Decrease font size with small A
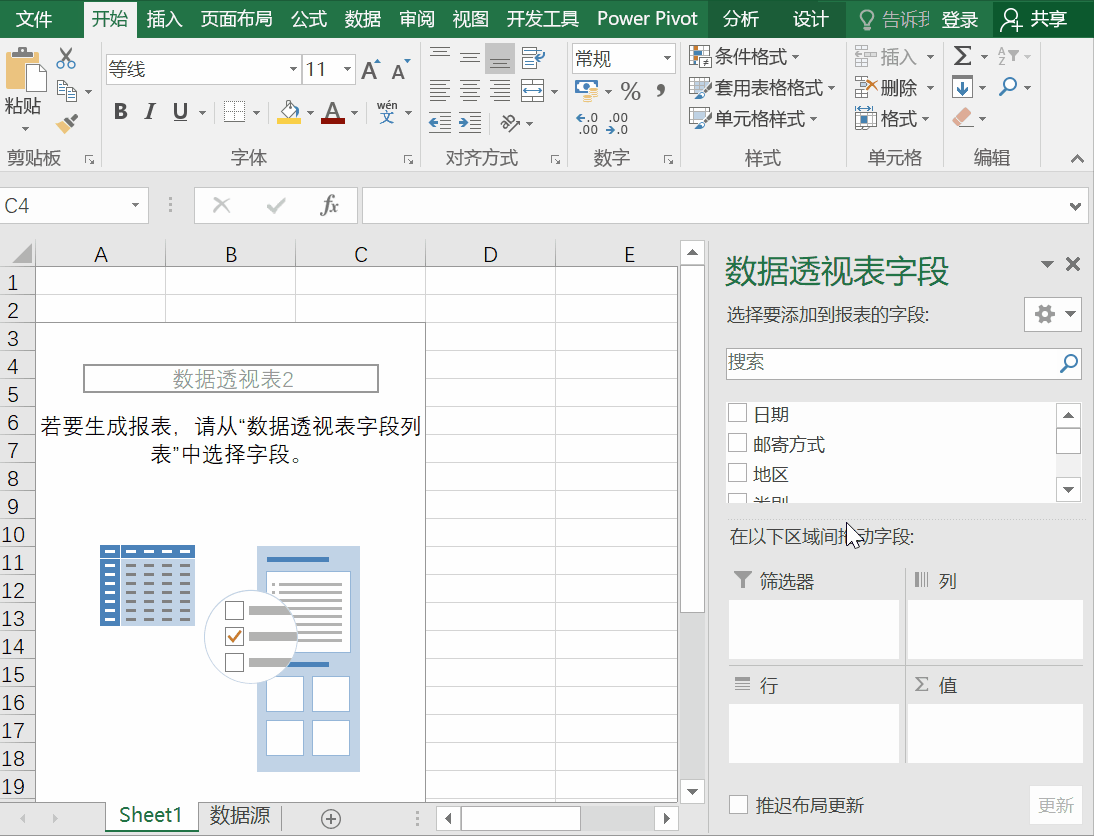This screenshot has width=1094, height=836. click(x=400, y=70)
